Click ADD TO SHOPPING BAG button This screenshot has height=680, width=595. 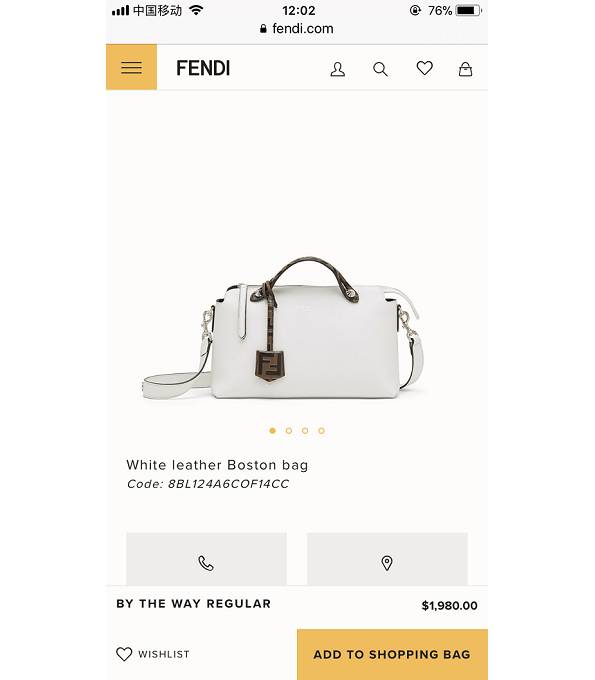[392, 654]
